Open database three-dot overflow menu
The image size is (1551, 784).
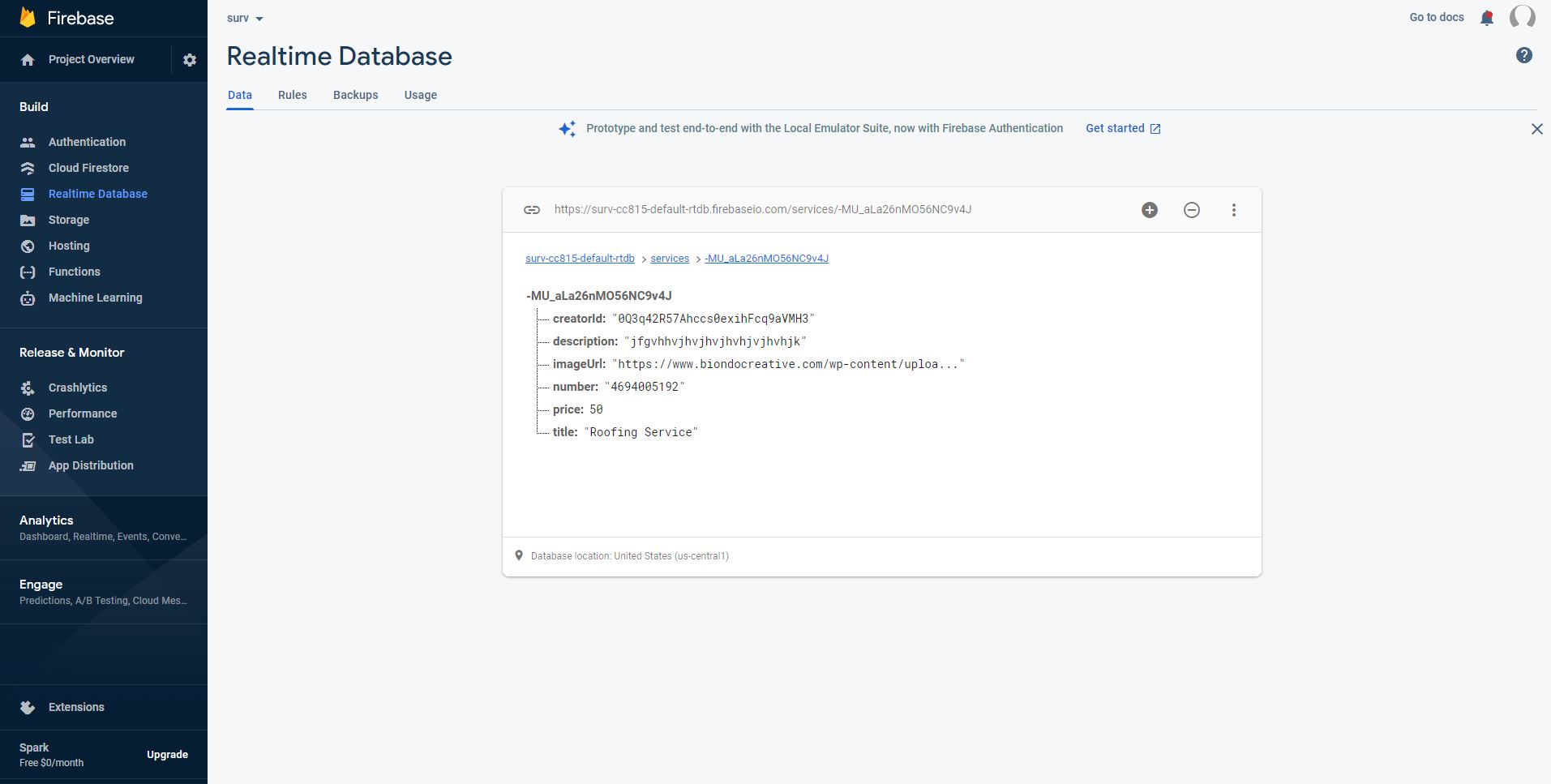coord(1234,210)
